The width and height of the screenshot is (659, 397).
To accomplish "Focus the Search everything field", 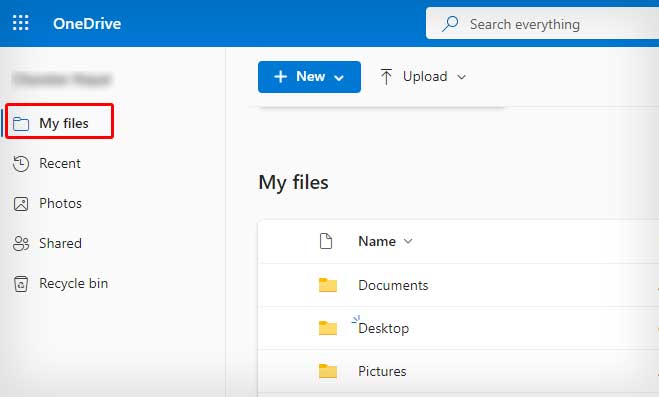I will (x=542, y=24).
